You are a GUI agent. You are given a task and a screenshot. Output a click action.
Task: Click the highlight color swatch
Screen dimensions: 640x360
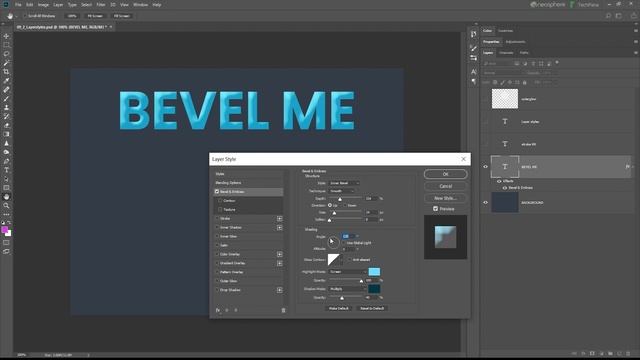pyautogui.click(x=374, y=272)
